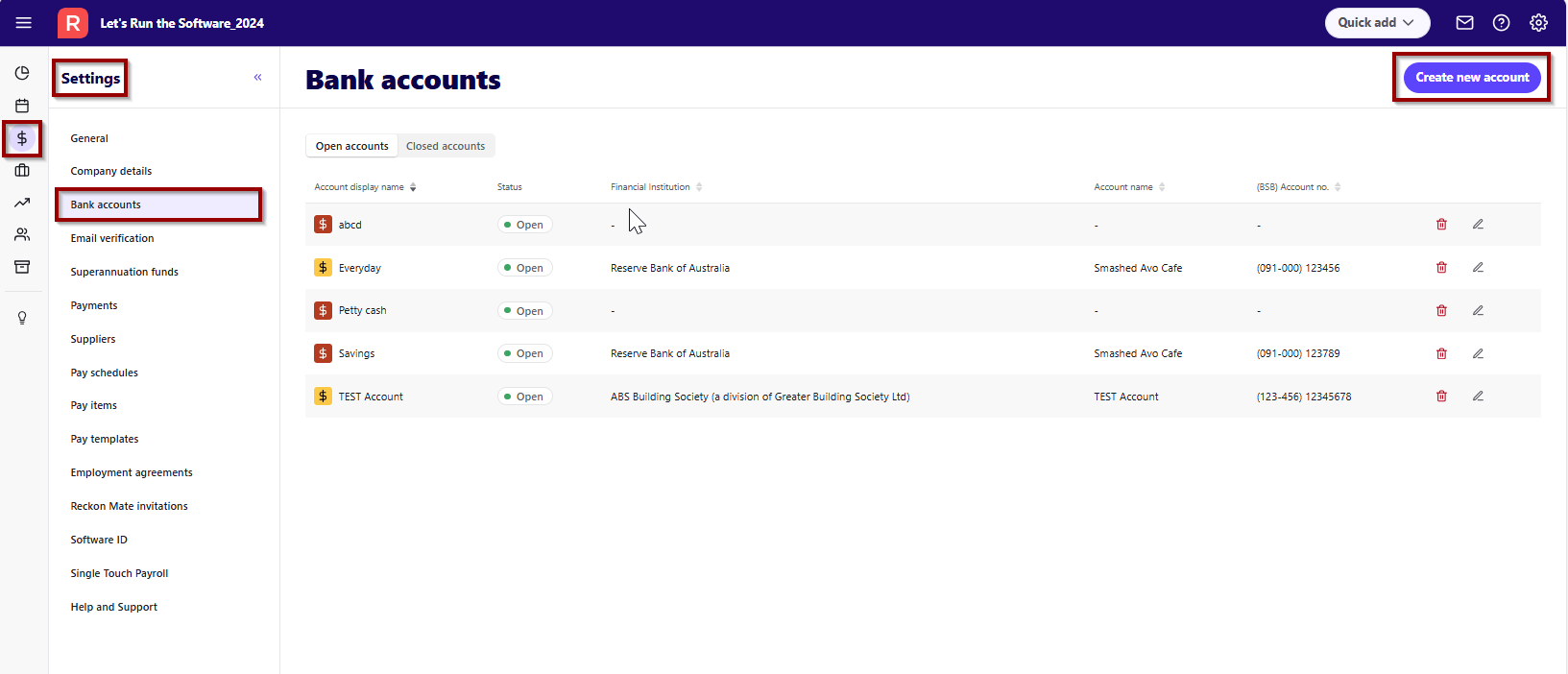Select the dollar sign sidebar icon
1568x674 pixels.
click(22, 138)
